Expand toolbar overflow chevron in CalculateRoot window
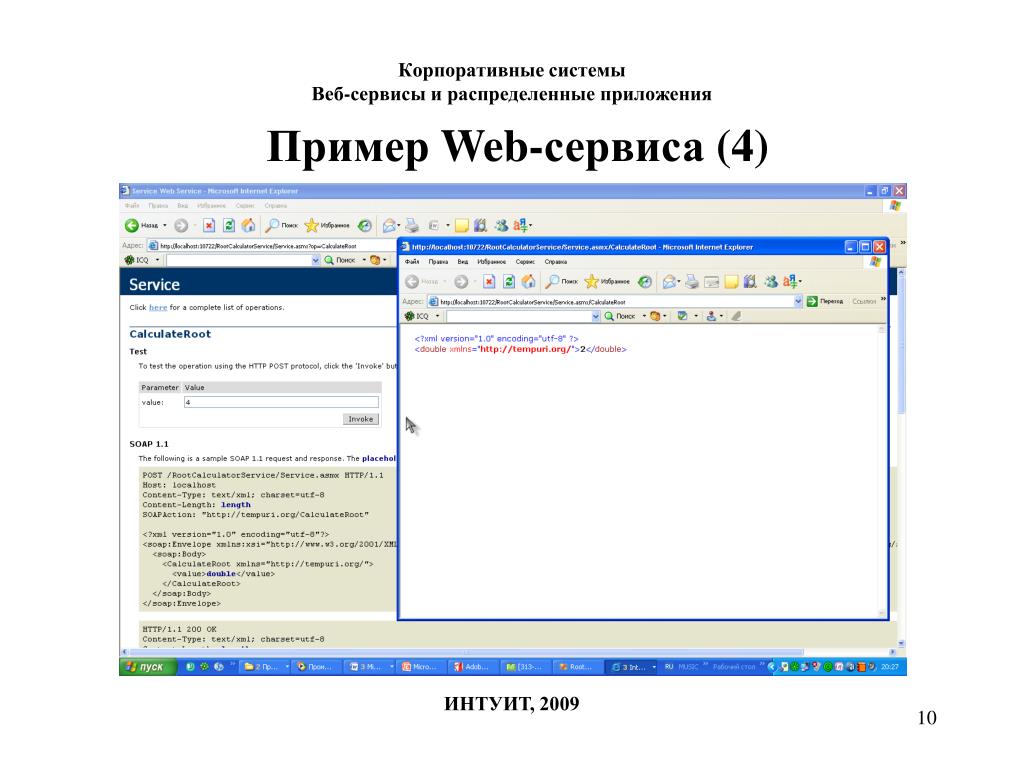This screenshot has width=1024, height=768. point(883,299)
